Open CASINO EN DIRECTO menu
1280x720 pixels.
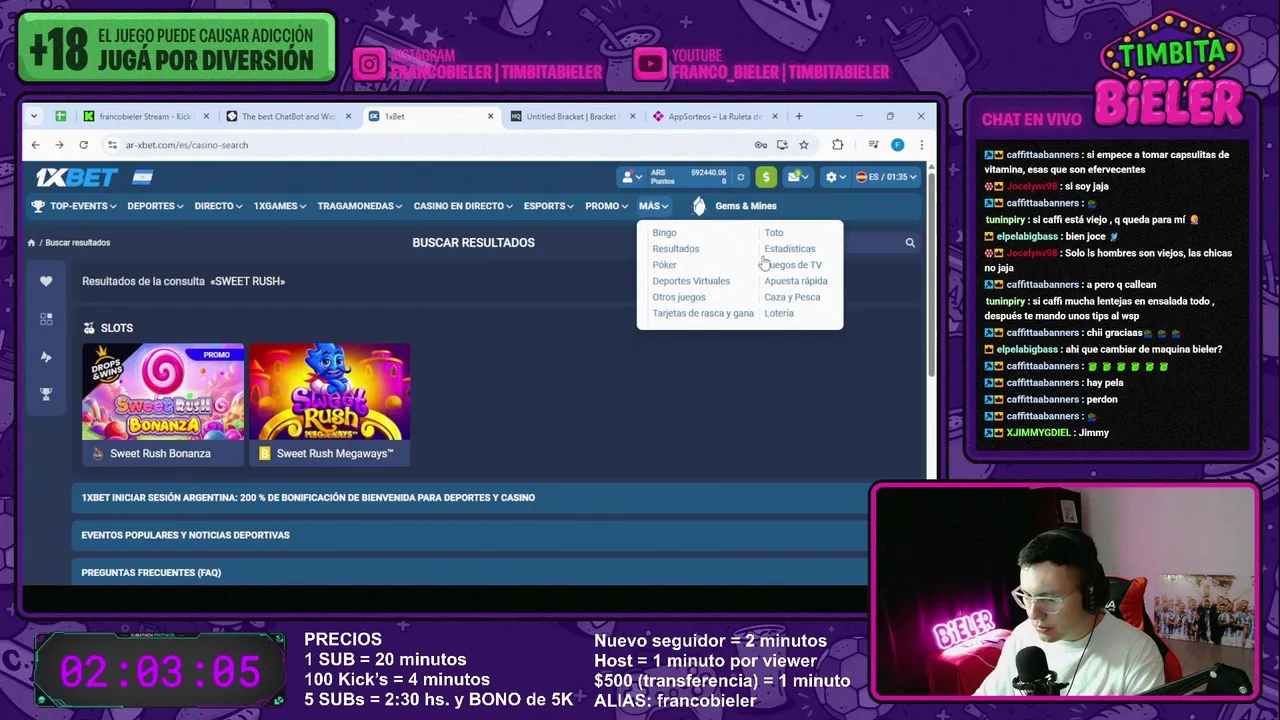[463, 206]
